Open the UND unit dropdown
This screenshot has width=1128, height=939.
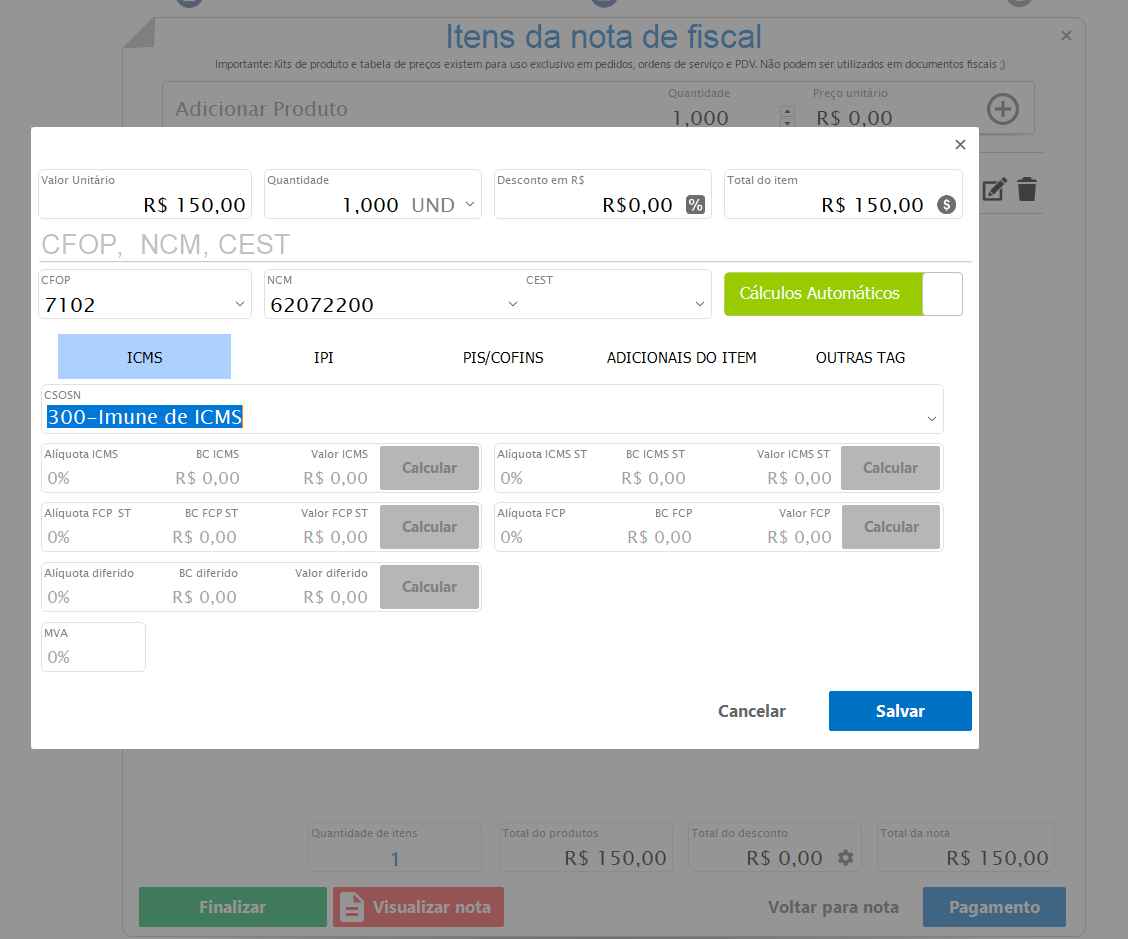pos(471,205)
